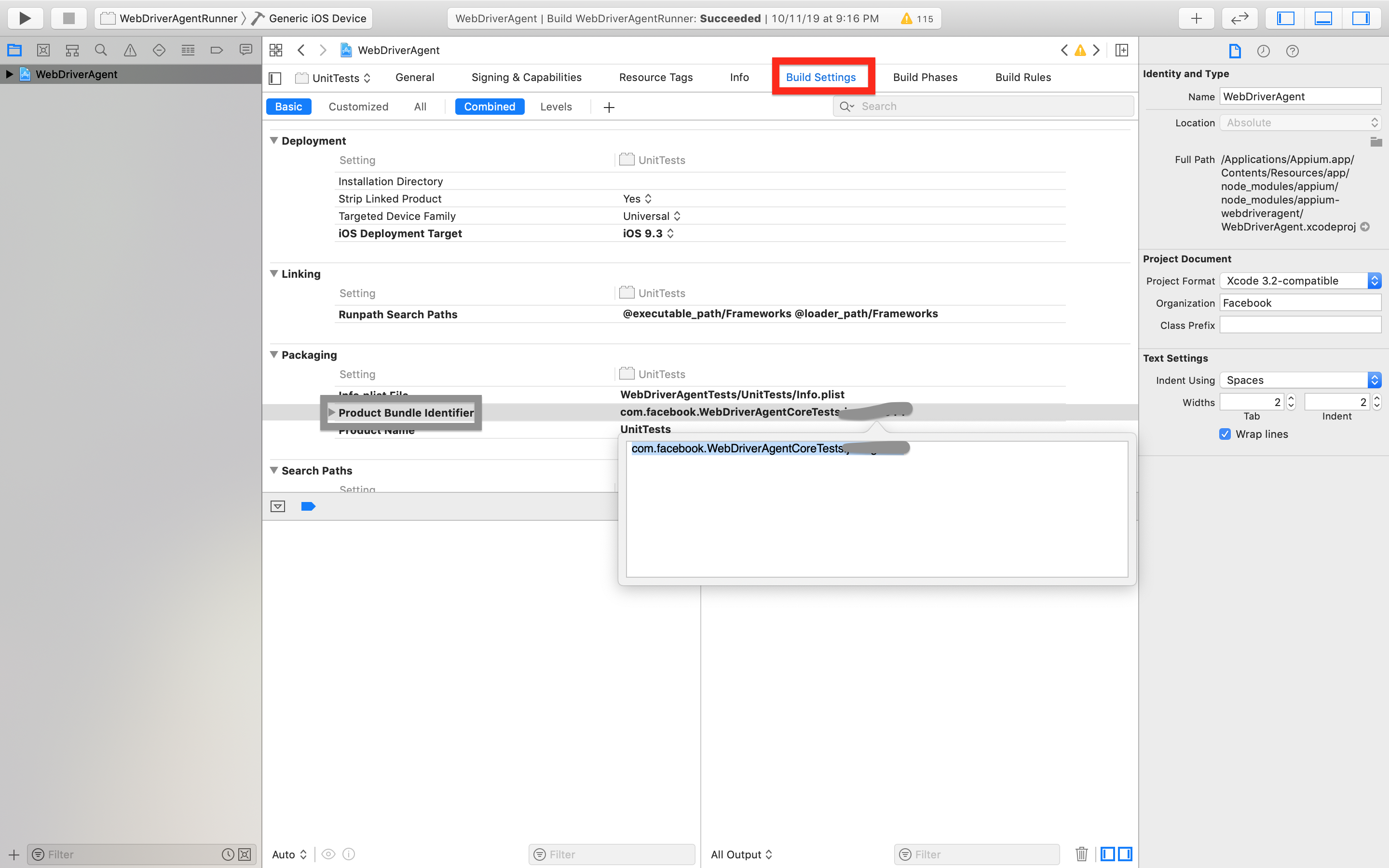Select the Levels view button
Screen dimensions: 1389x868
point(556,107)
